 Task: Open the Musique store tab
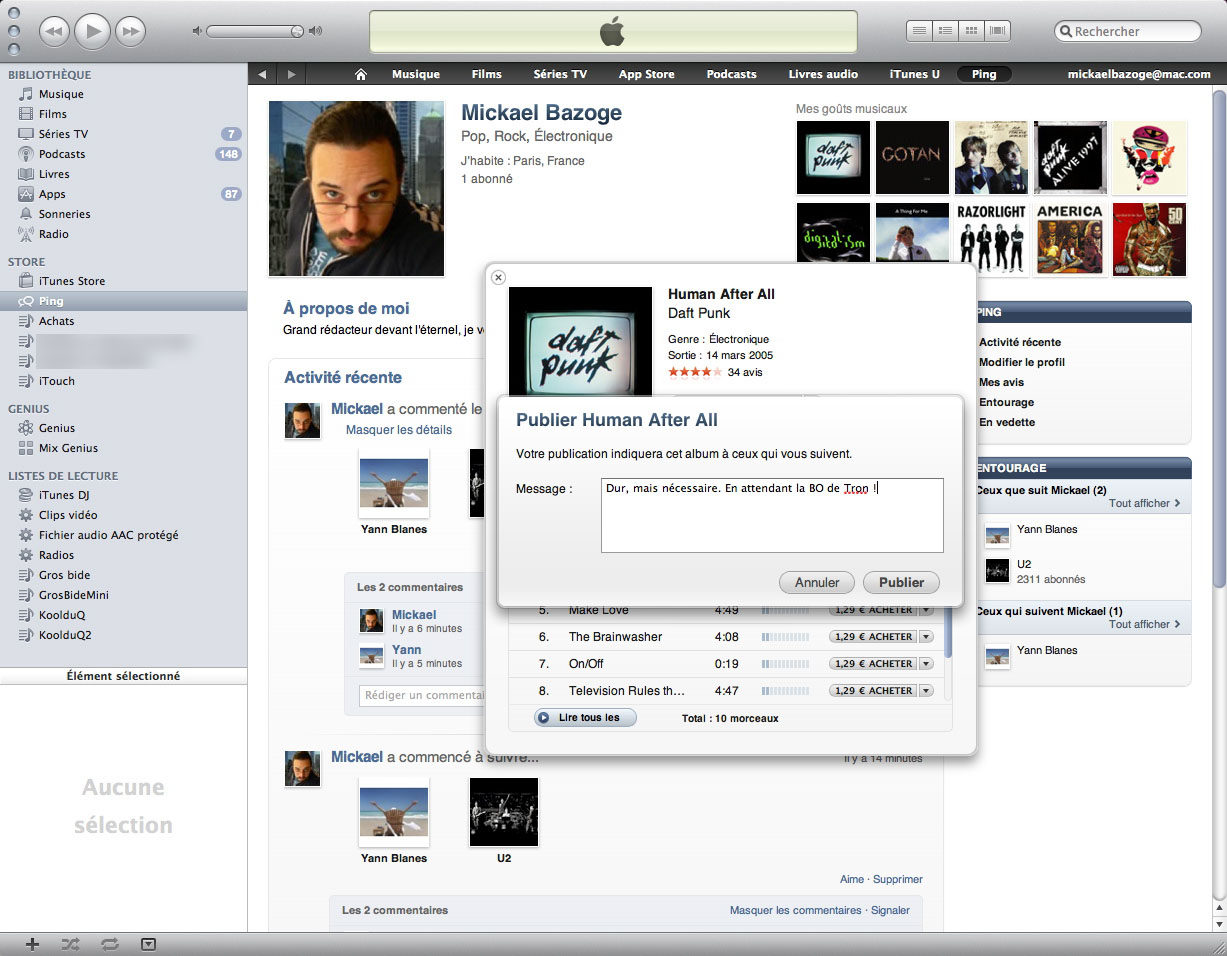click(x=416, y=74)
